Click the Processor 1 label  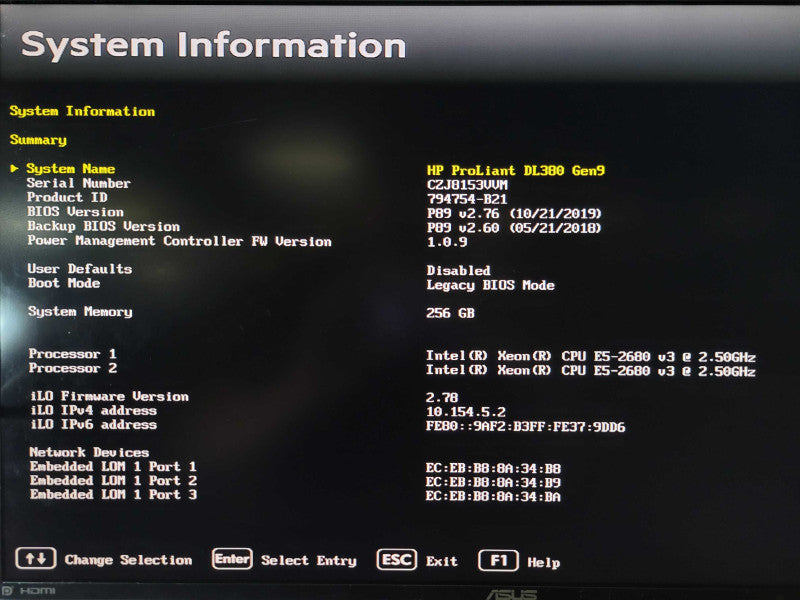click(72, 354)
